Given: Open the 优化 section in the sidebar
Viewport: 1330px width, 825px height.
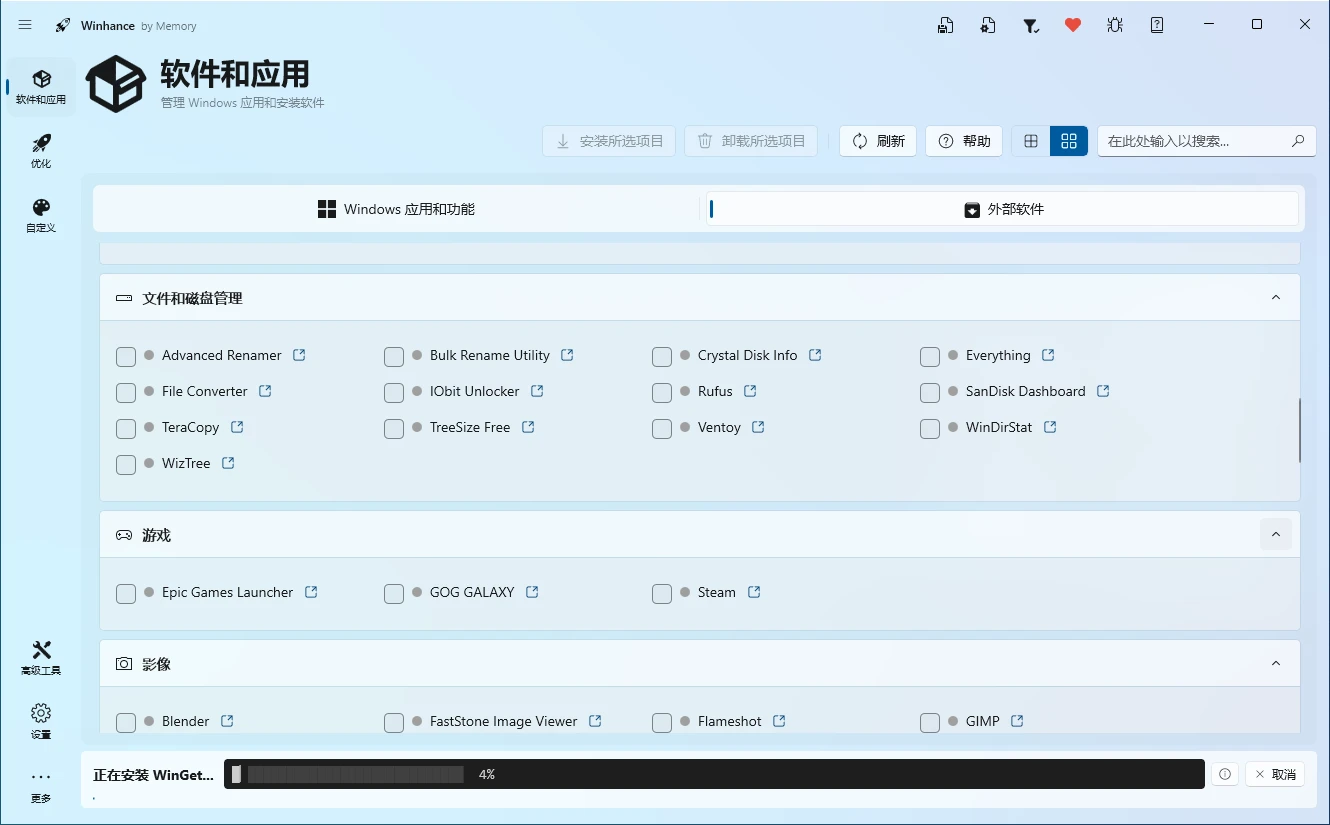Looking at the screenshot, I should point(40,151).
